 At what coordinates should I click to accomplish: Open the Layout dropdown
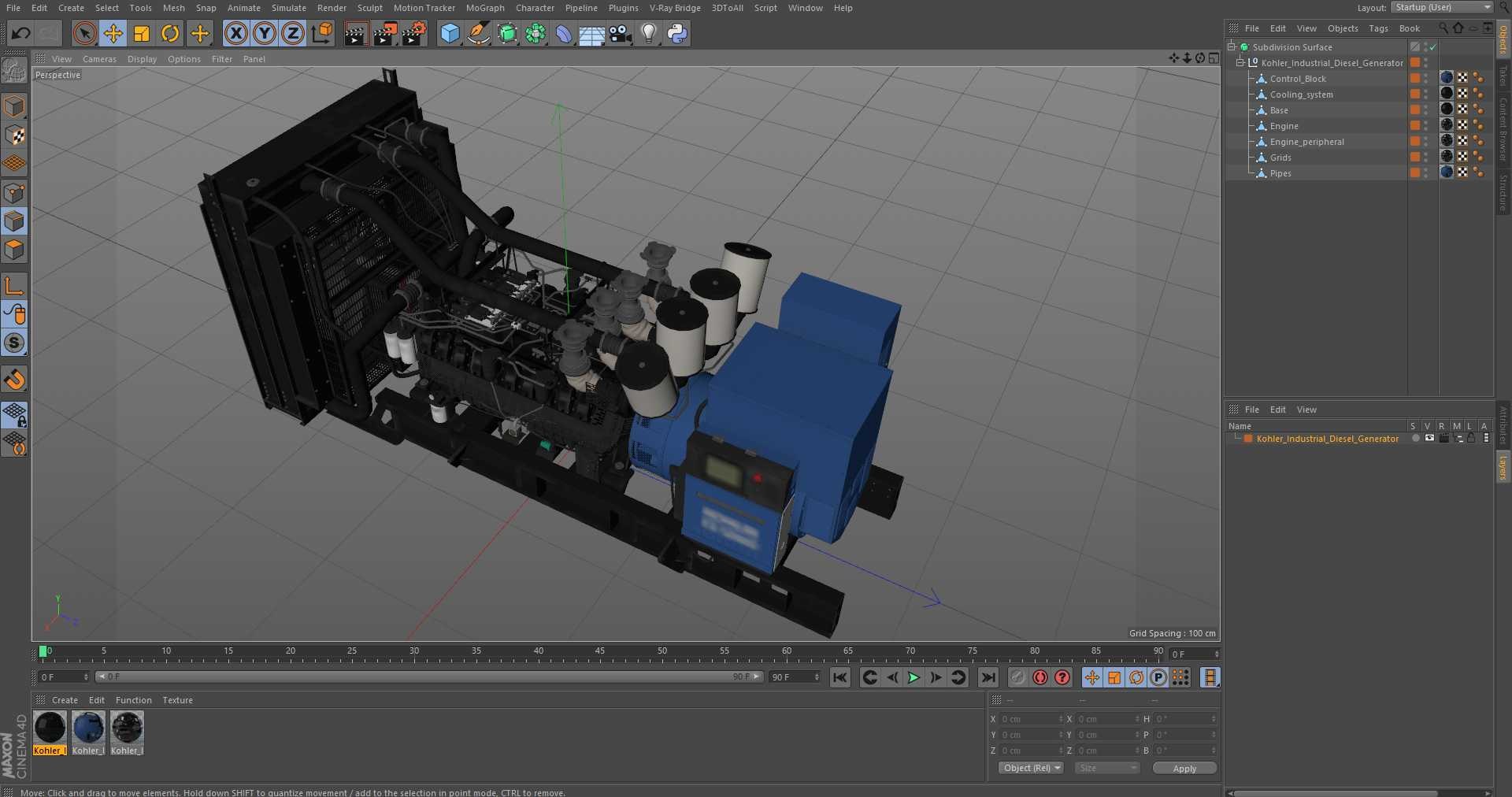(1442, 7)
